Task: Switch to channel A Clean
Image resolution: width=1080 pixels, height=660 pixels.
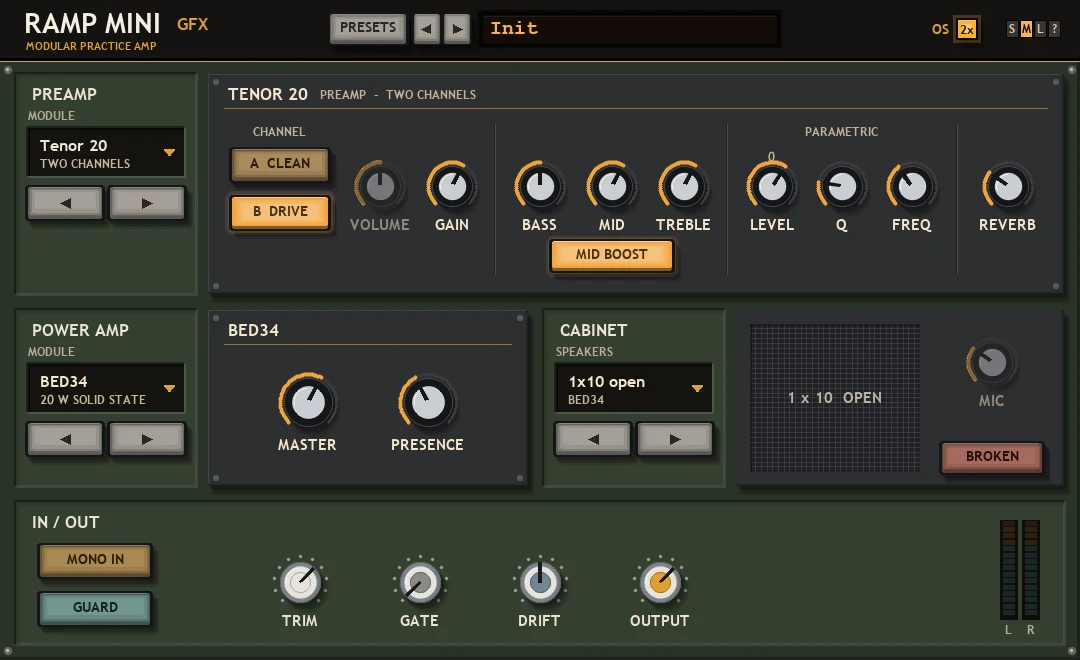Action: click(280, 163)
